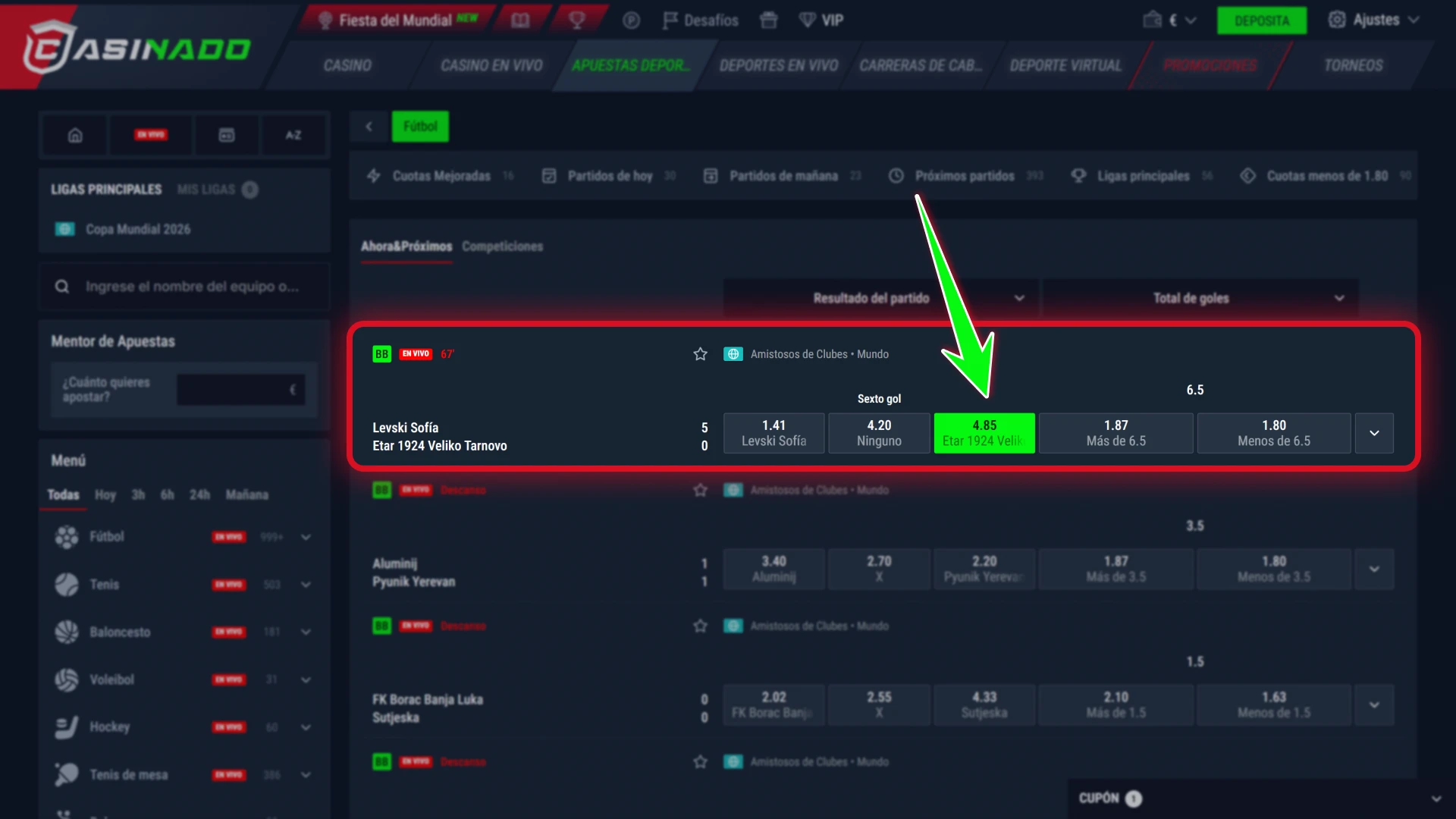Click the team name search field

click(184, 287)
